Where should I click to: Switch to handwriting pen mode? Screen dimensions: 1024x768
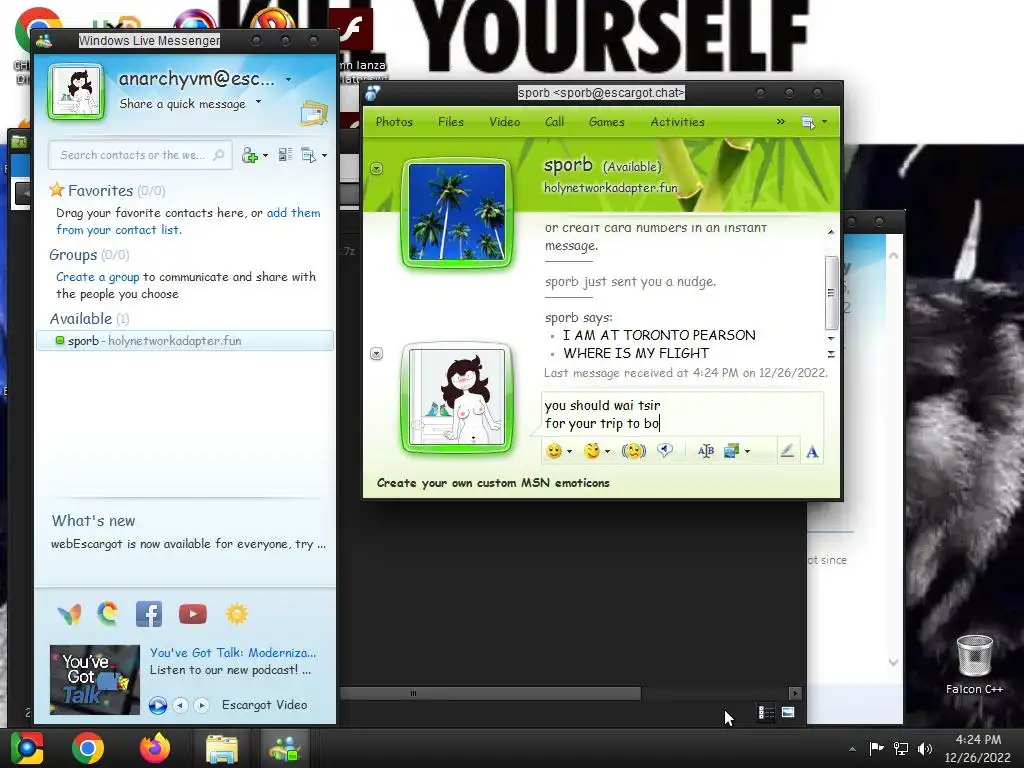pyautogui.click(x=787, y=451)
